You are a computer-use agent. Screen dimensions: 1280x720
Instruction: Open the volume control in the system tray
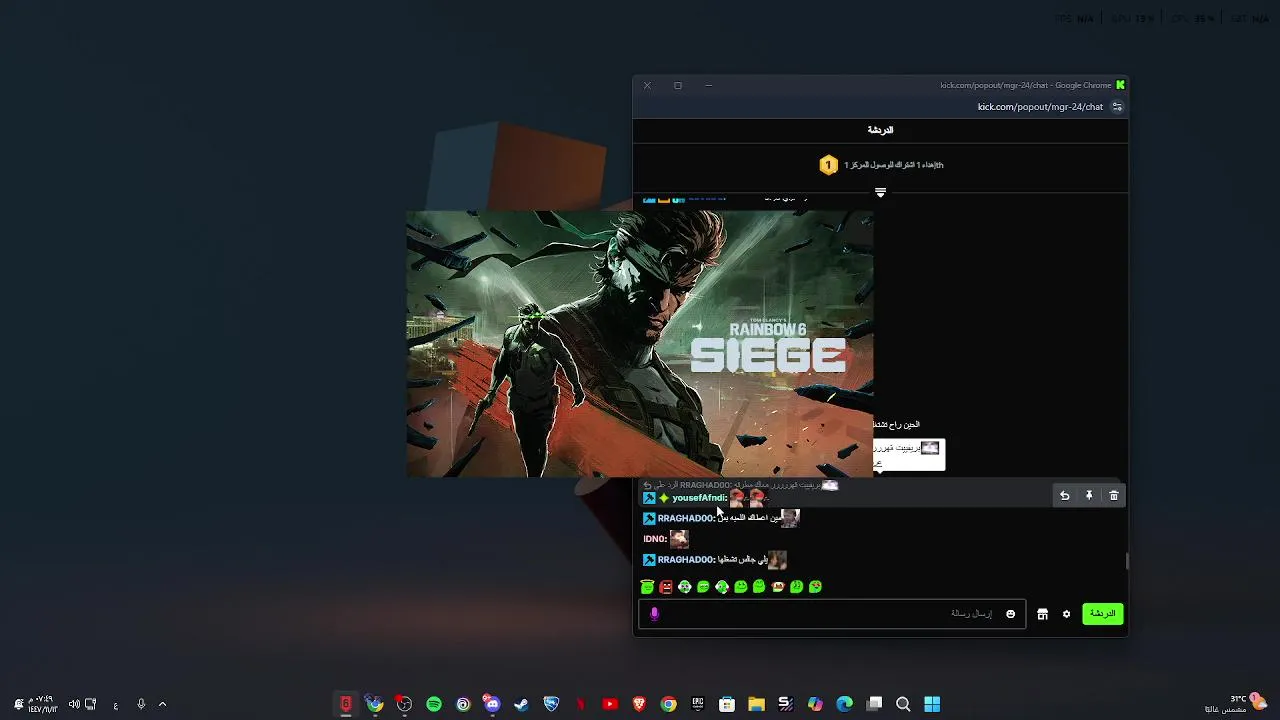coord(74,704)
